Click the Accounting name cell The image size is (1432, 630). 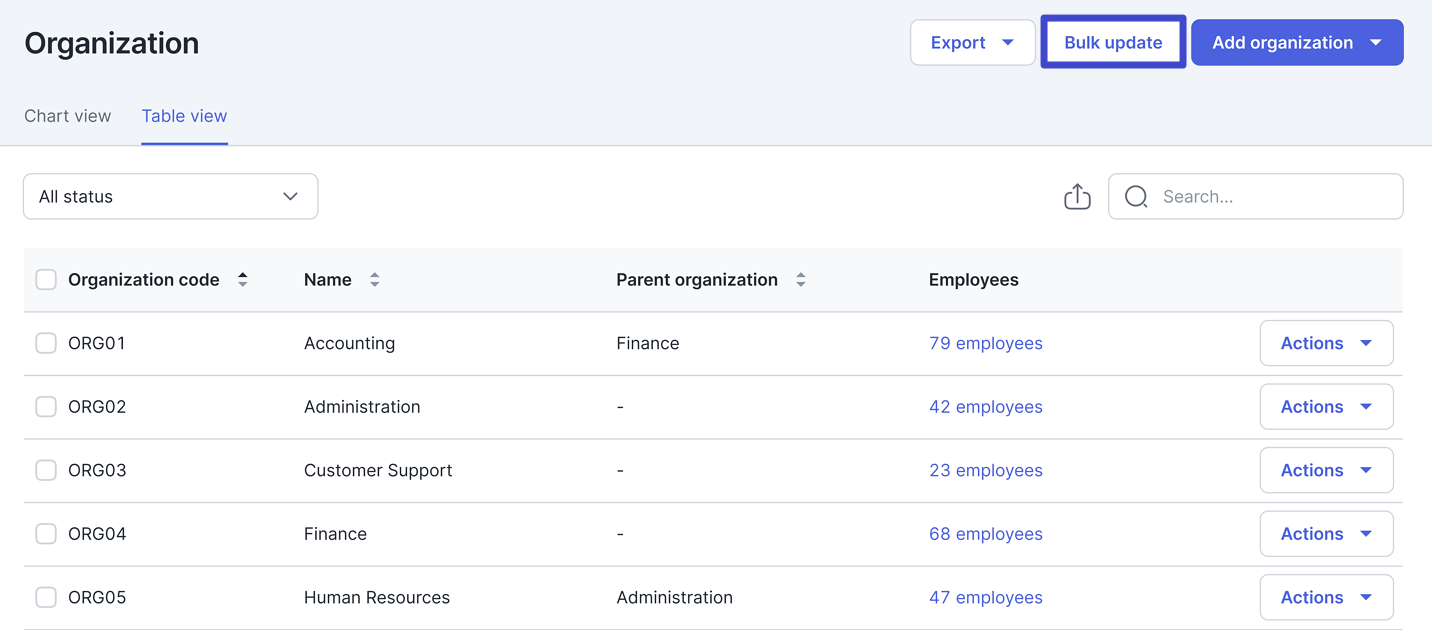tap(349, 343)
